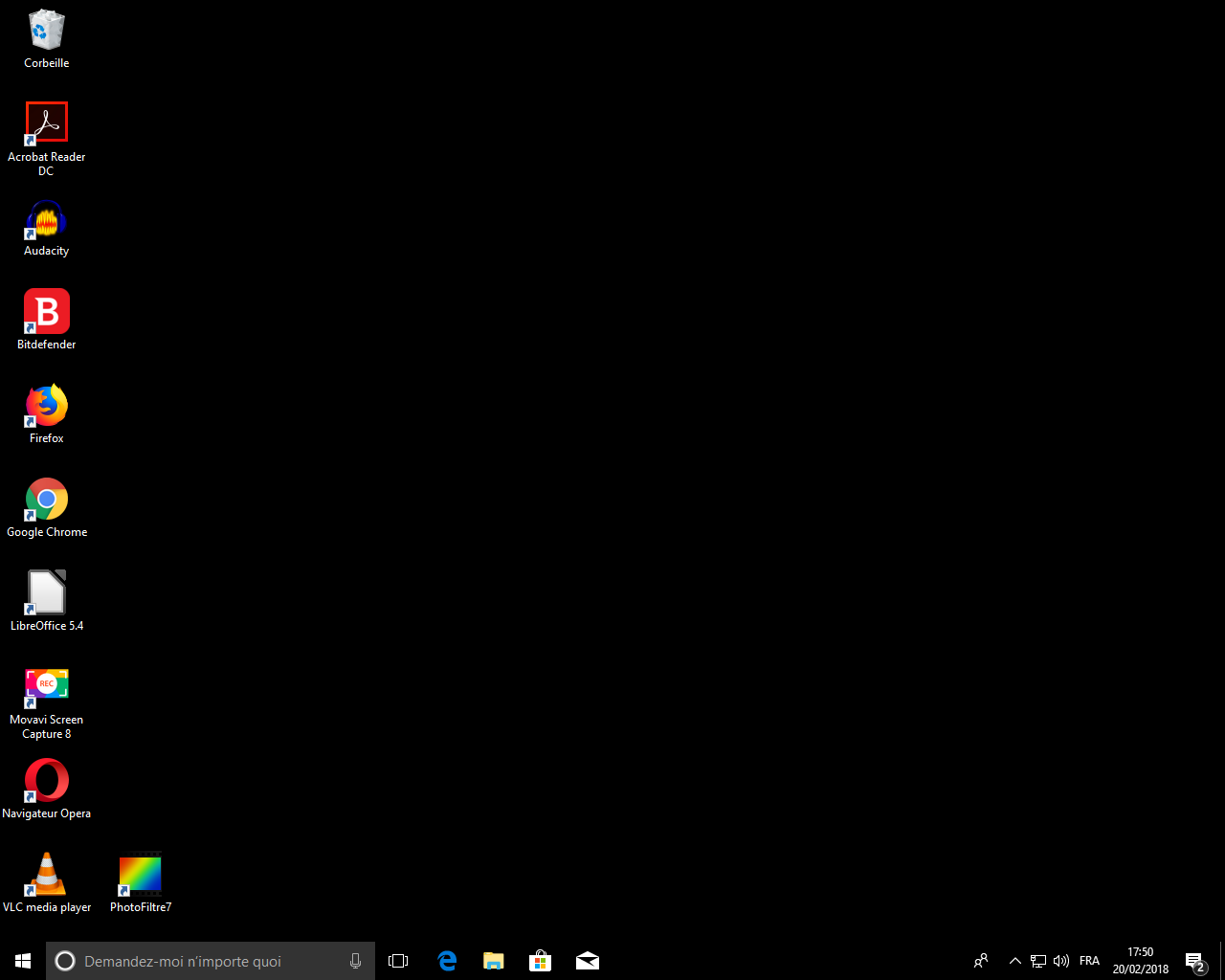This screenshot has height=980, width=1225.
Task: Open Task View from the taskbar
Action: (398, 961)
